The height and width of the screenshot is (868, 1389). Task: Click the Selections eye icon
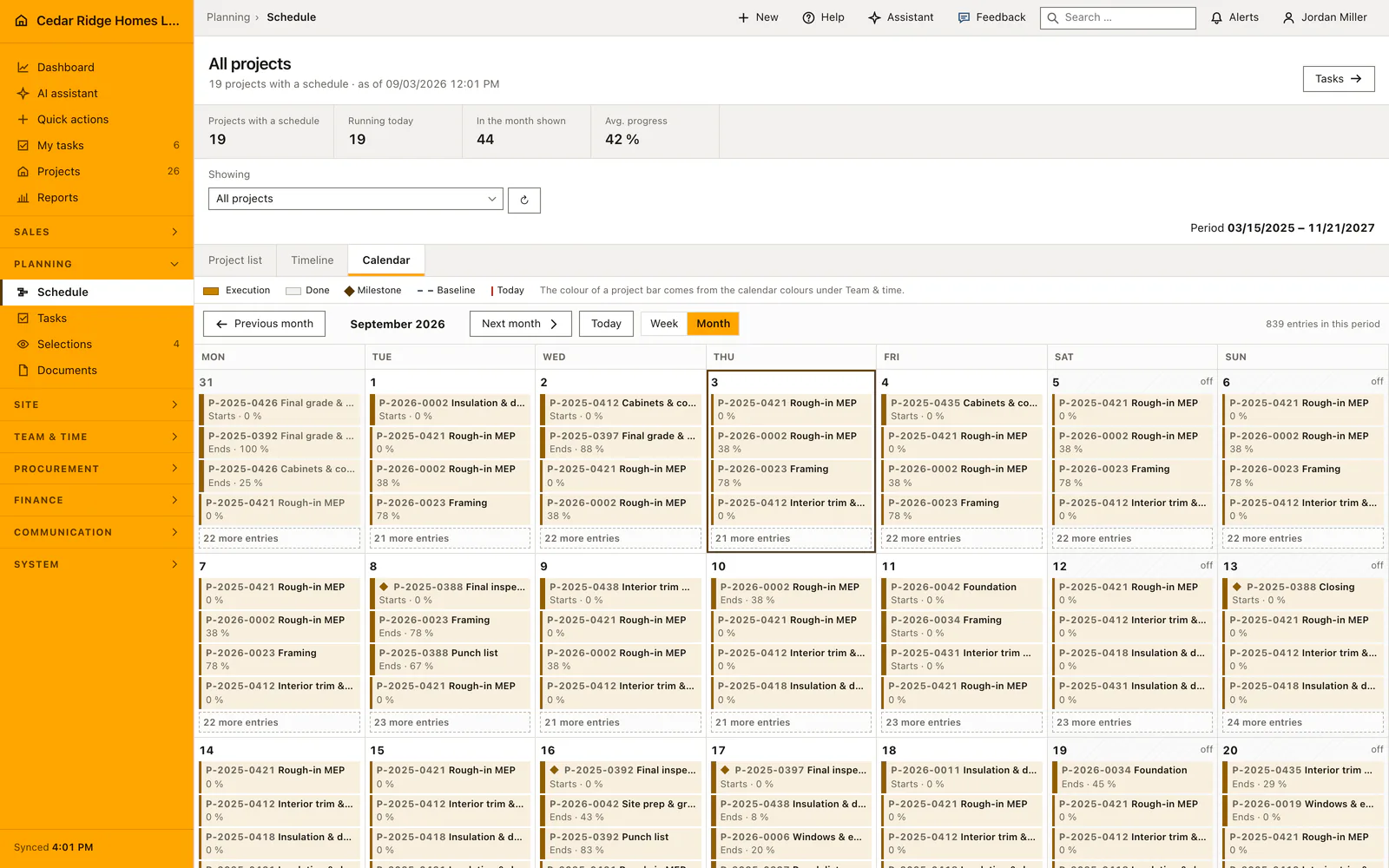click(23, 345)
